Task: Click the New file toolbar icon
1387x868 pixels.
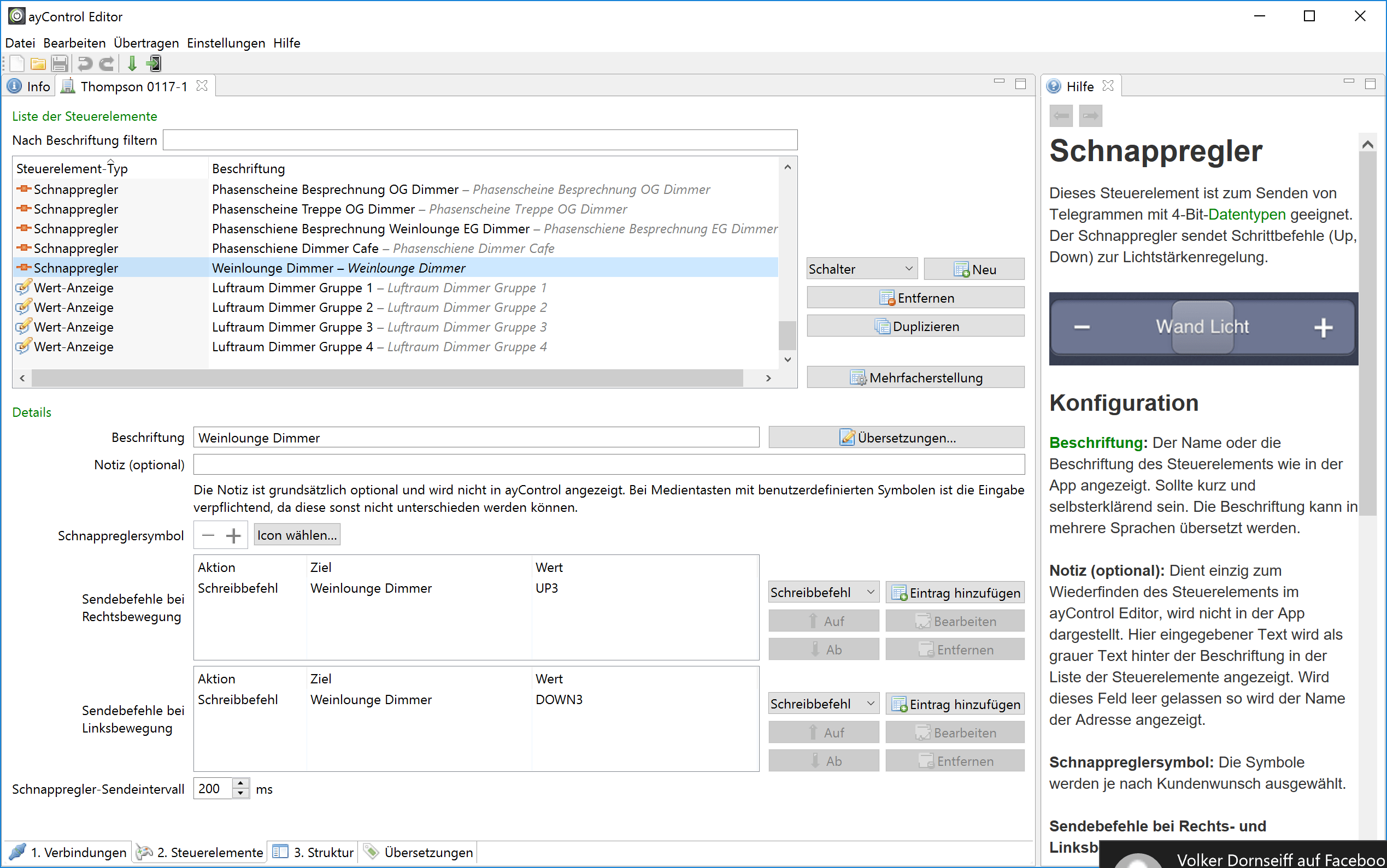Action: point(16,63)
